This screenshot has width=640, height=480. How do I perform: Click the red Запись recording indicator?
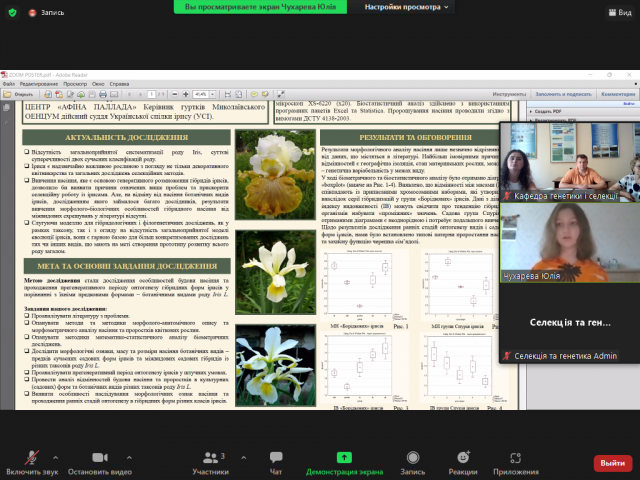point(47,13)
